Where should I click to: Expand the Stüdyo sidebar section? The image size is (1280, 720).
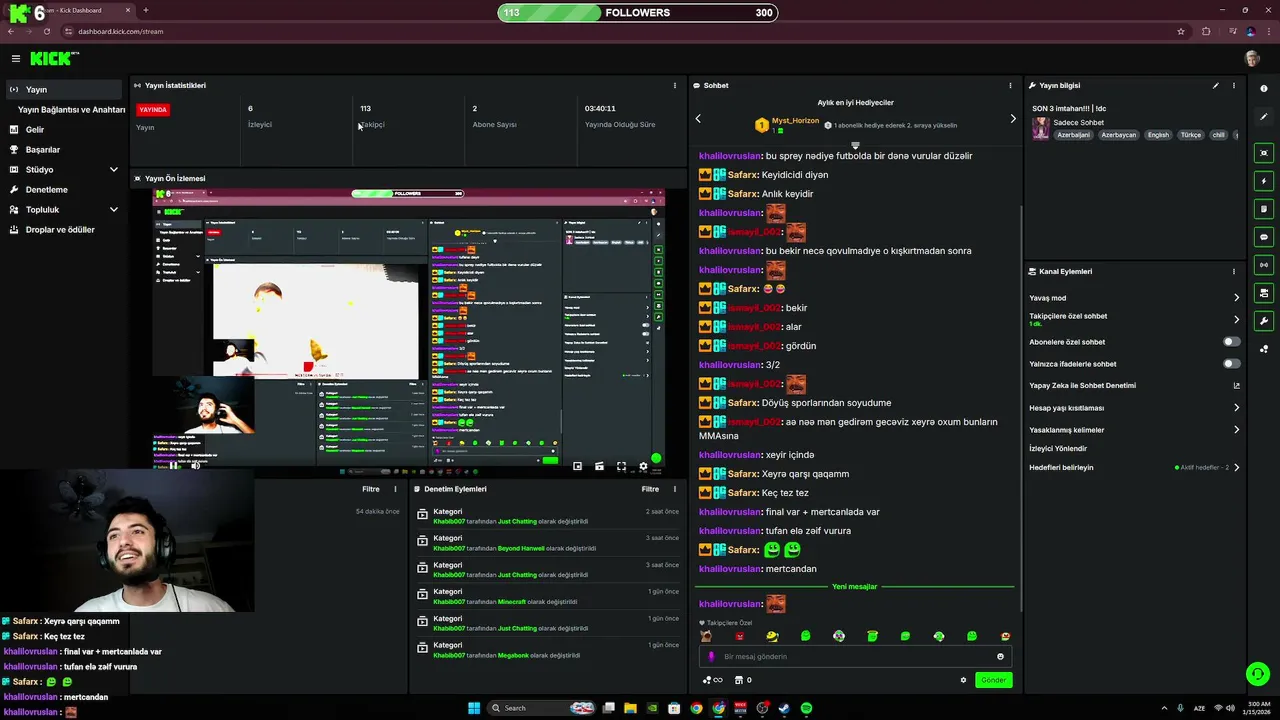tap(64, 169)
